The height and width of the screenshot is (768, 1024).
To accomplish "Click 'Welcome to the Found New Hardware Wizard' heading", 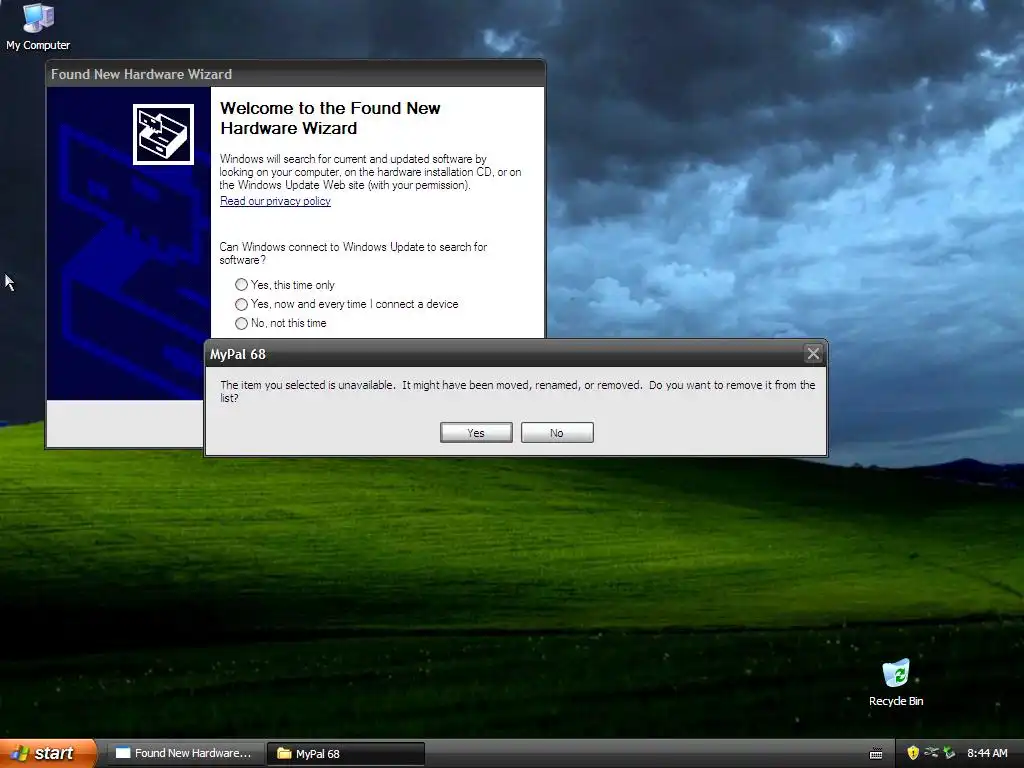I will tap(330, 118).
